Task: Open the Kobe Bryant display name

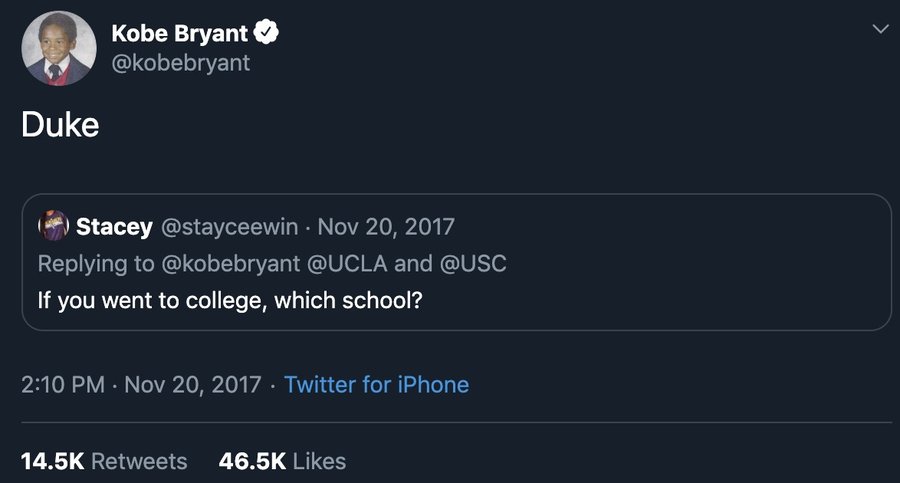Action: click(x=179, y=33)
